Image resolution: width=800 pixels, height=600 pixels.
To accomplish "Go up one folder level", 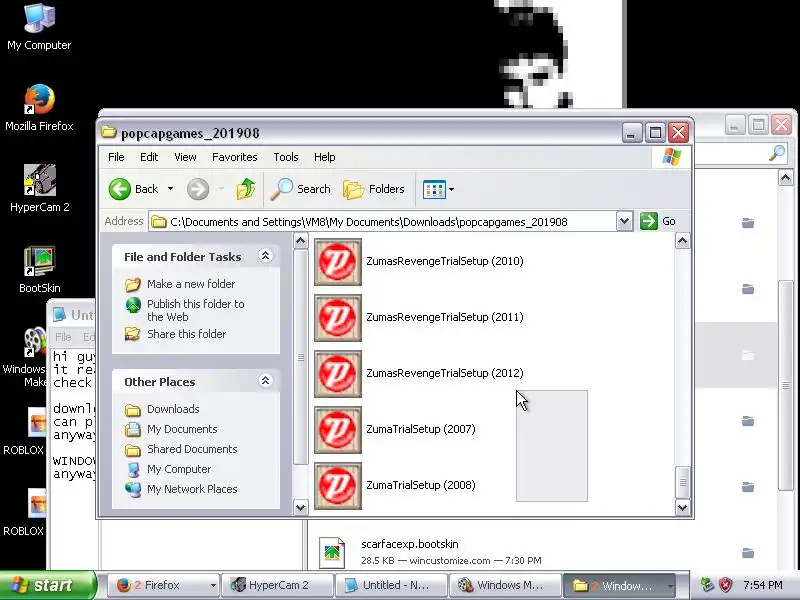I will (x=246, y=189).
